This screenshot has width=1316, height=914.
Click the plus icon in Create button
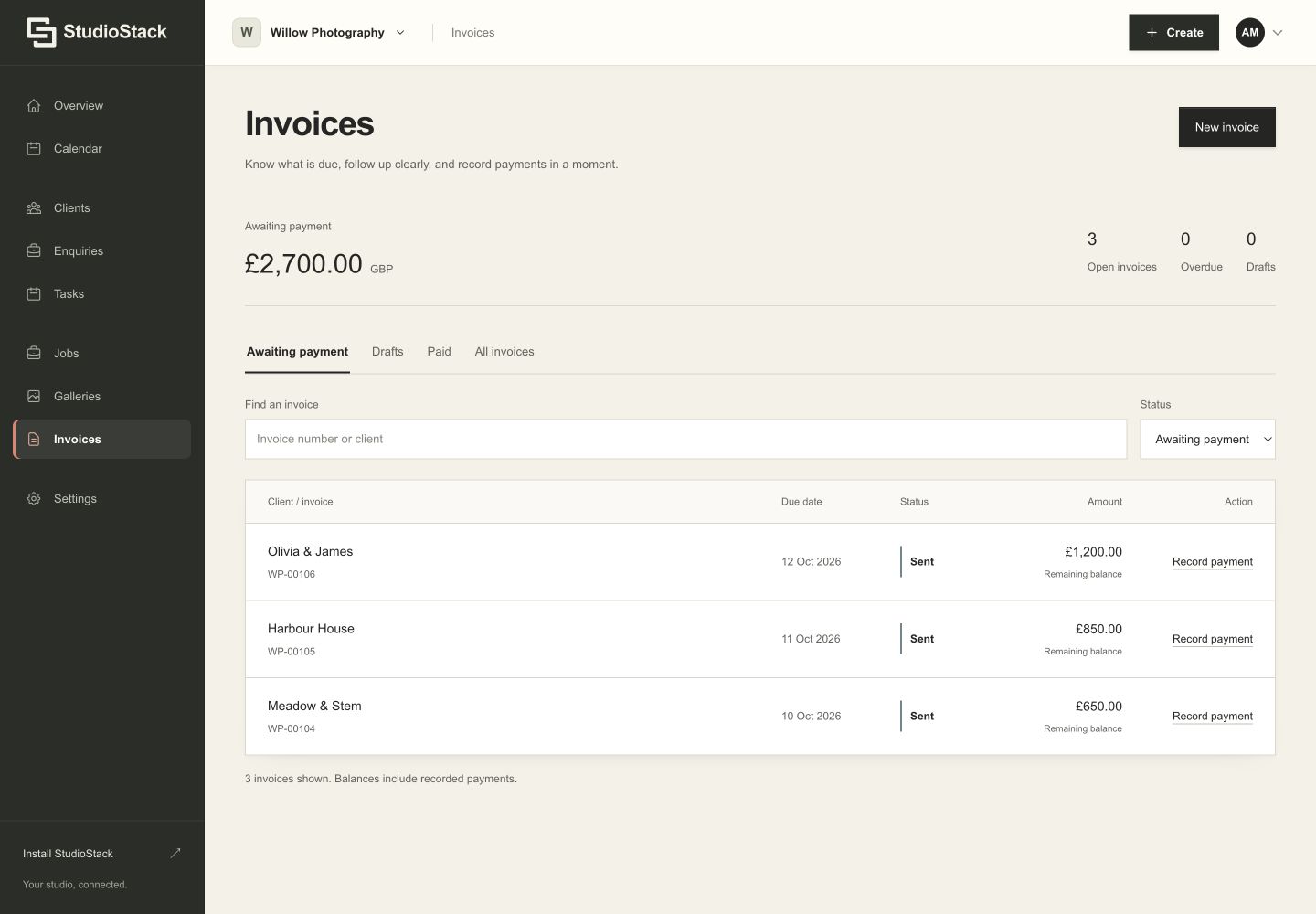[x=1151, y=33]
